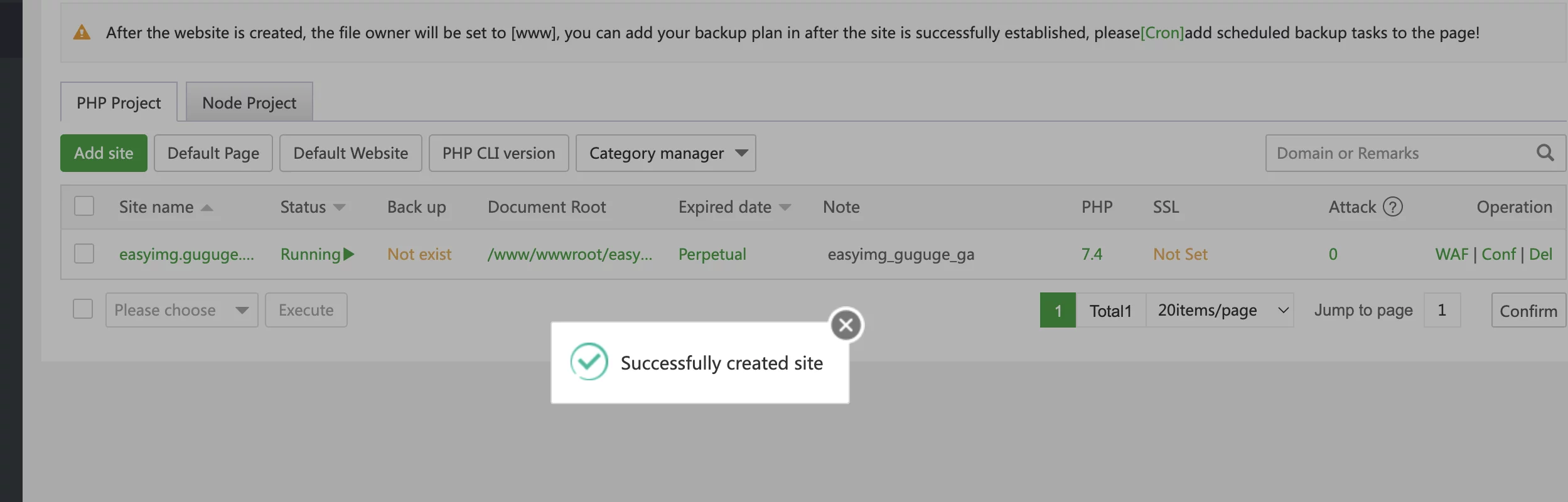1568x502 pixels.
Task: Click the Domain or Remarks search field
Action: [x=1400, y=153]
